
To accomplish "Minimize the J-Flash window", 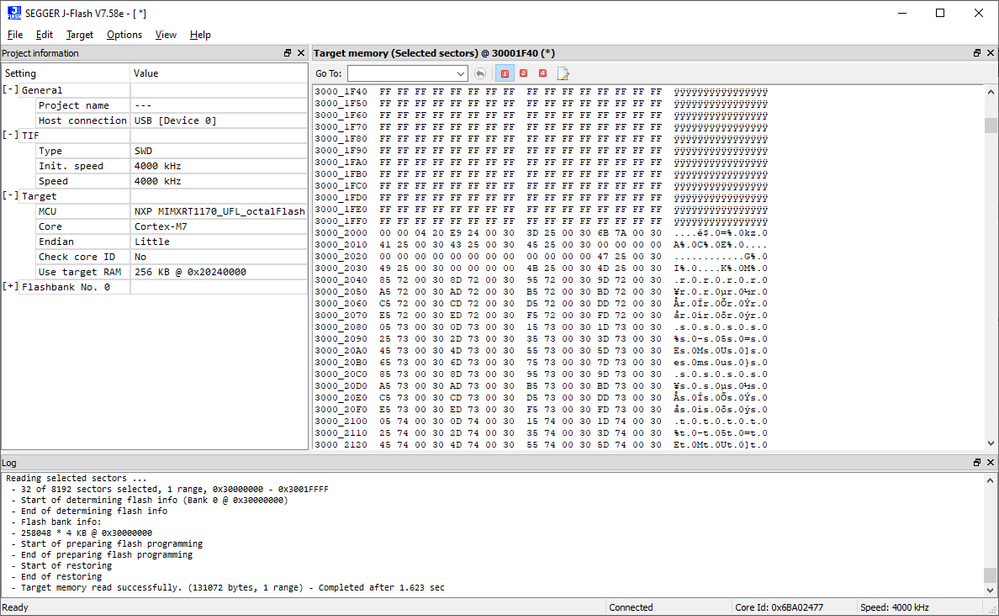I will point(902,13).
